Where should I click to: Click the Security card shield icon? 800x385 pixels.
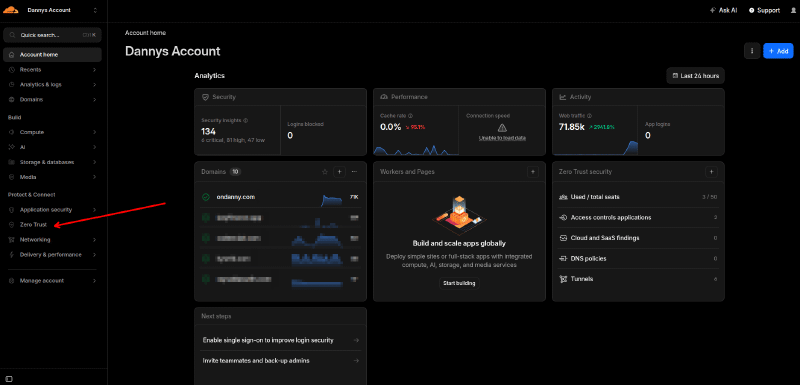(x=205, y=96)
